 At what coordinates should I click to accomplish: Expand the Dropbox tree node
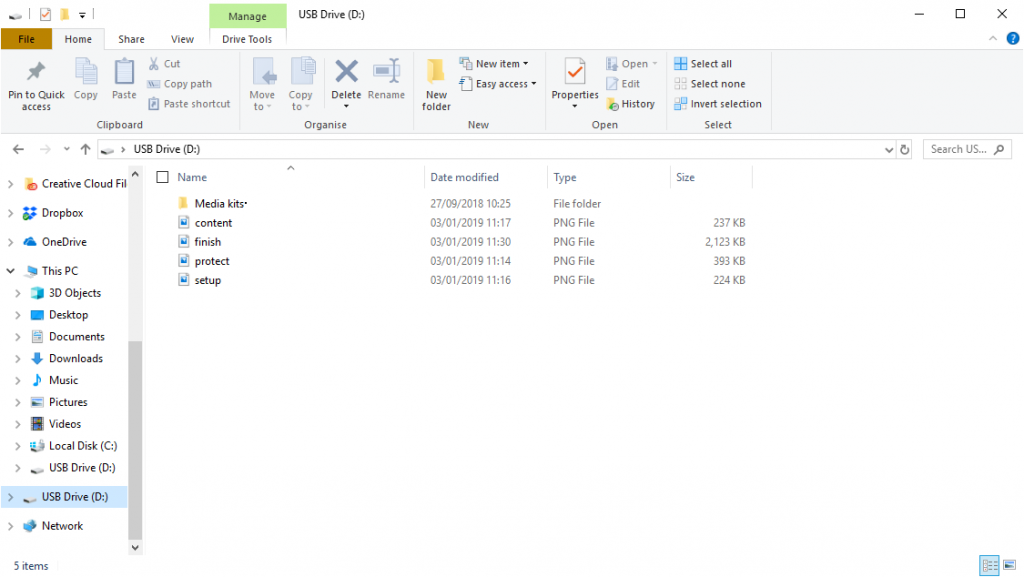[10, 213]
